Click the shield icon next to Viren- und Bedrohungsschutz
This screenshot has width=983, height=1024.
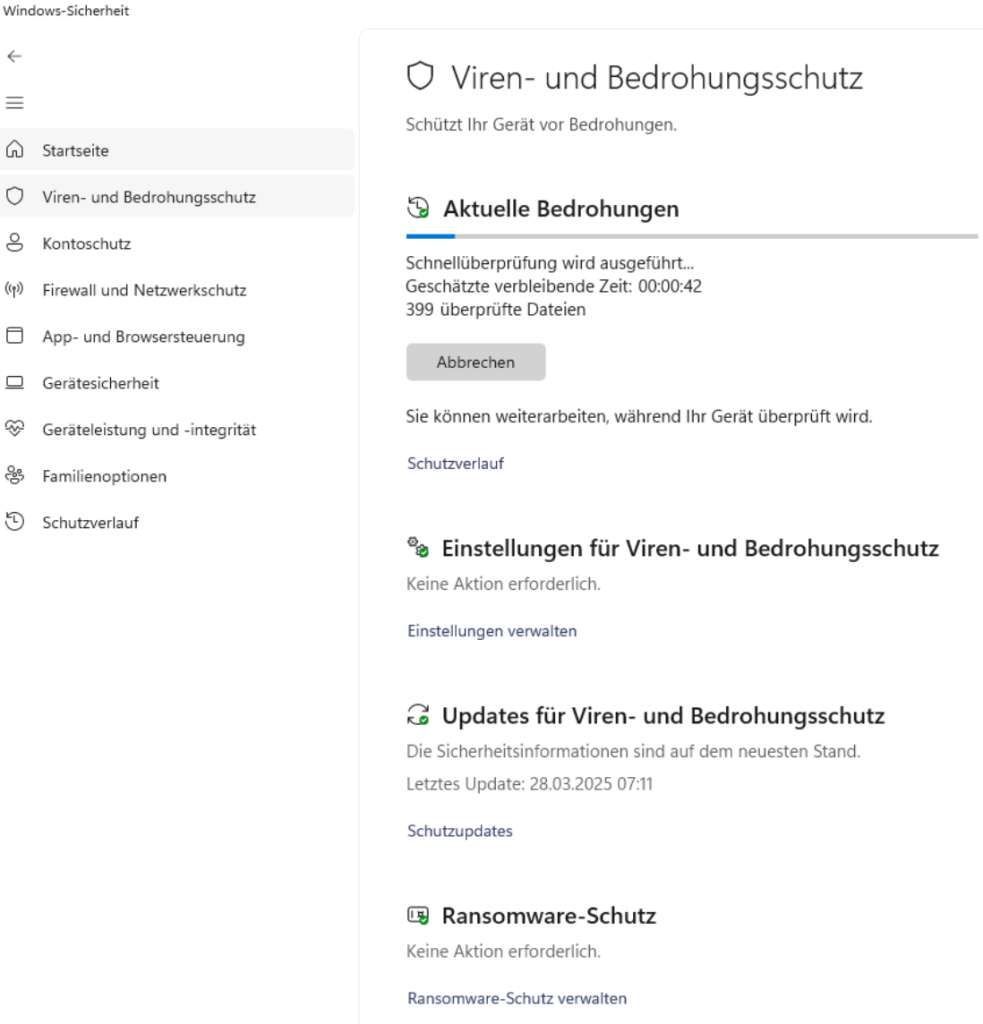coord(15,197)
